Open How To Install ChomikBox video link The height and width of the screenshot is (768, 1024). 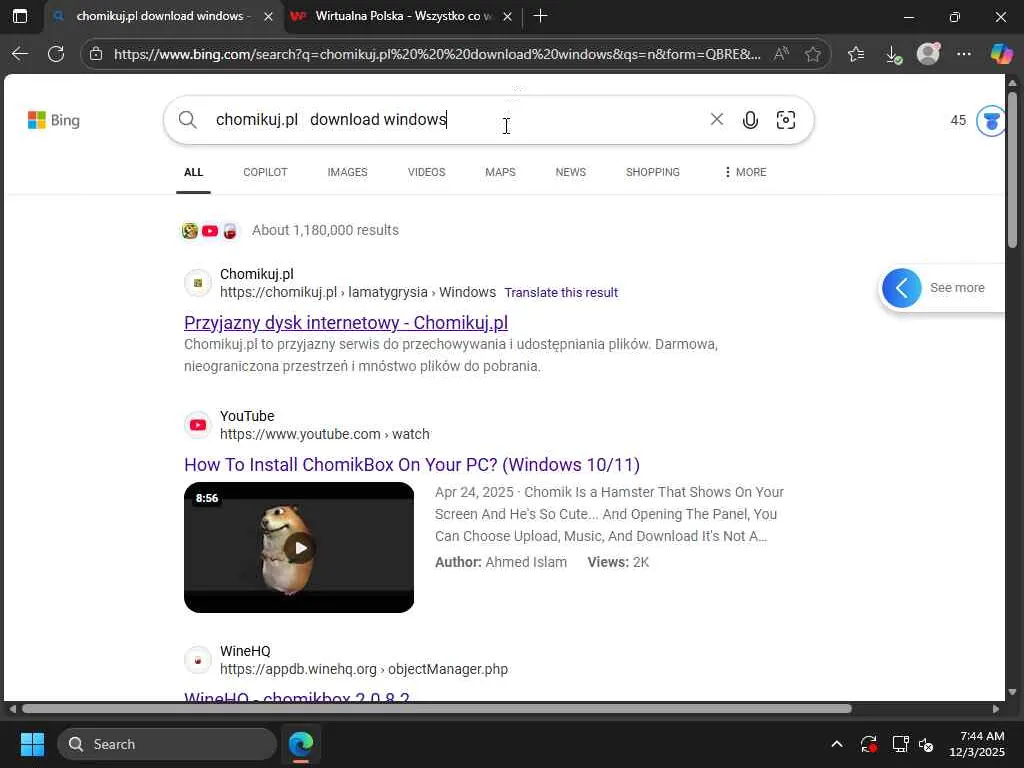click(412, 465)
